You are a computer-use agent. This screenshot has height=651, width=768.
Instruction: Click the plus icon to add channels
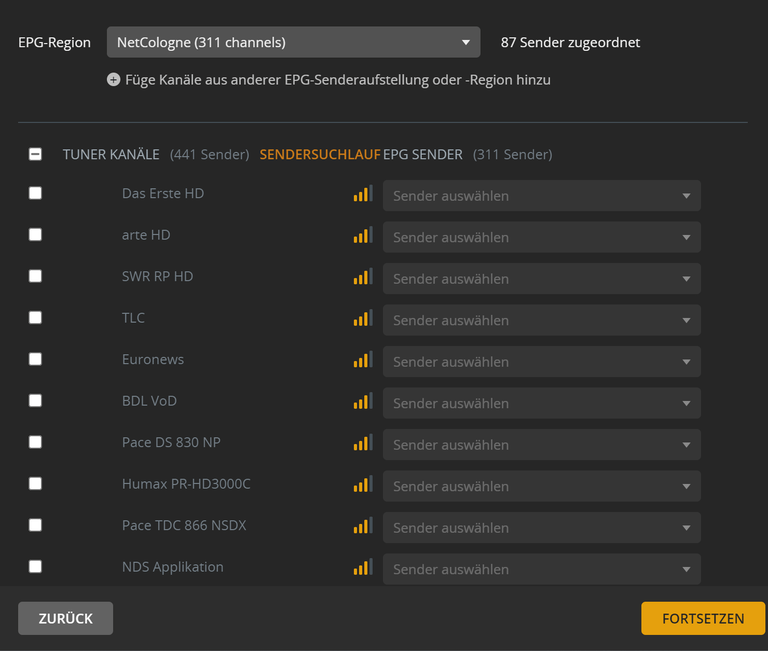point(114,80)
